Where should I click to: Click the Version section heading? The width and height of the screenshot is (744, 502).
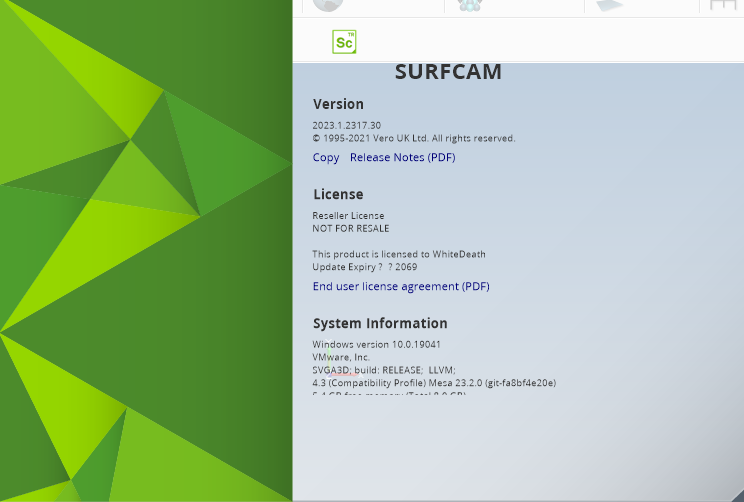[338, 104]
